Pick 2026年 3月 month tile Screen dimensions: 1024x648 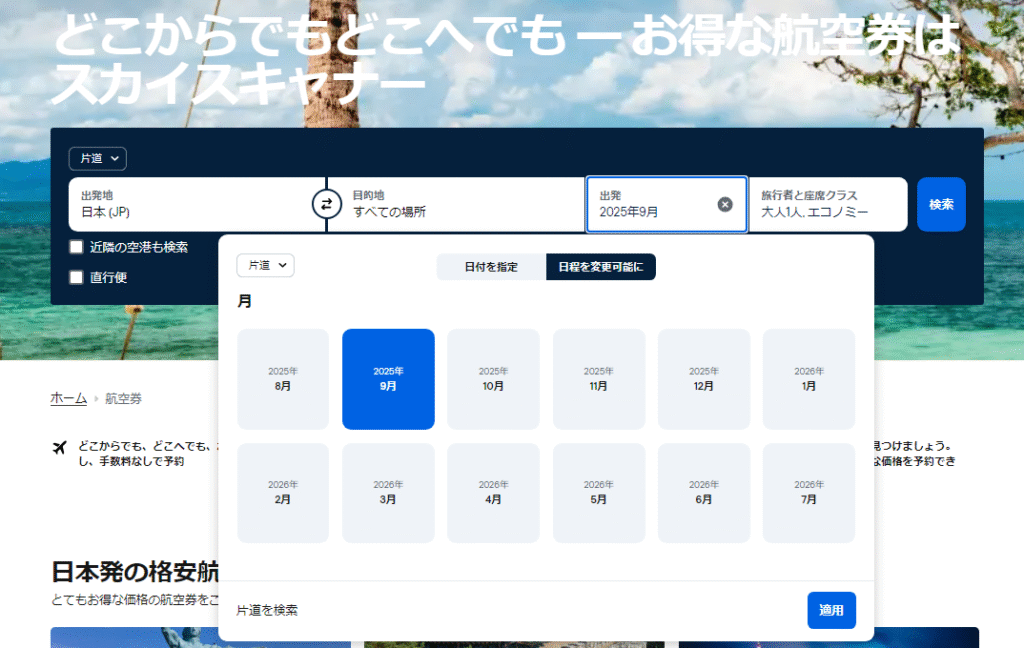389,493
